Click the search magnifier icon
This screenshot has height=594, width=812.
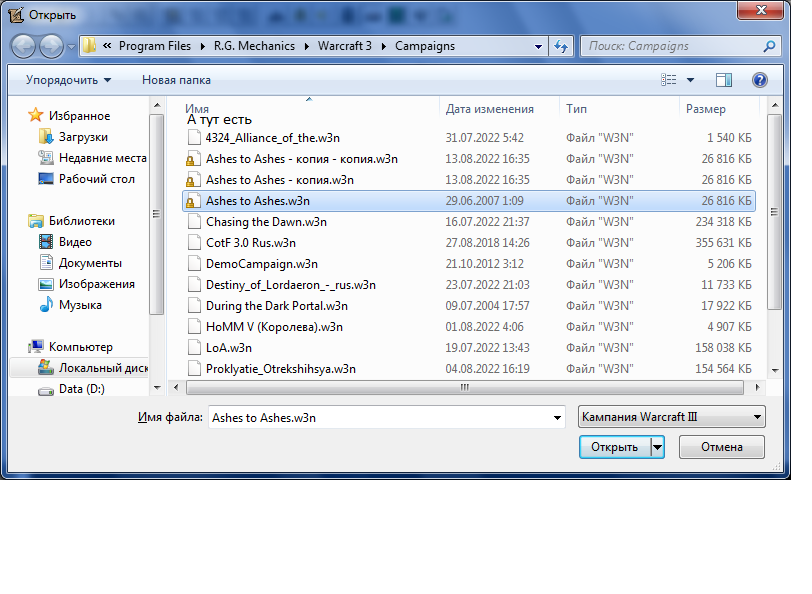pos(769,46)
